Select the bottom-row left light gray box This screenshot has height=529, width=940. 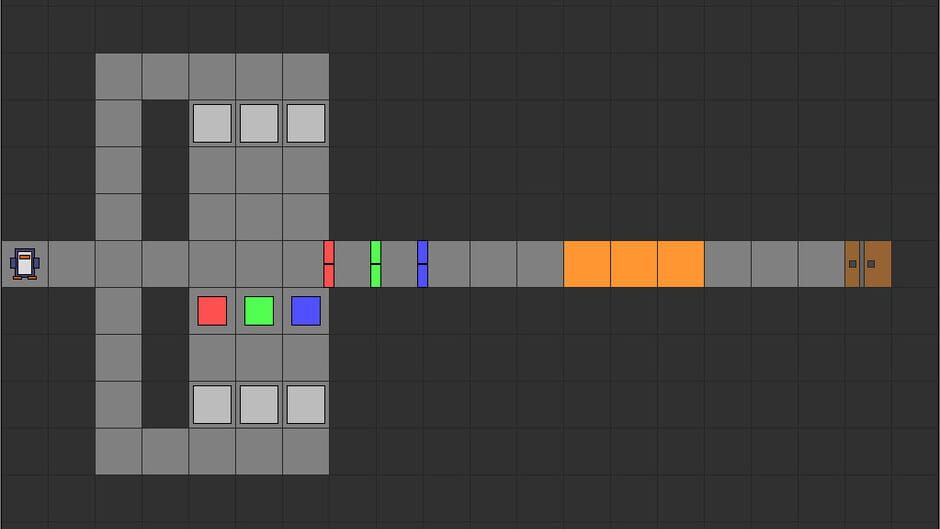coord(212,405)
